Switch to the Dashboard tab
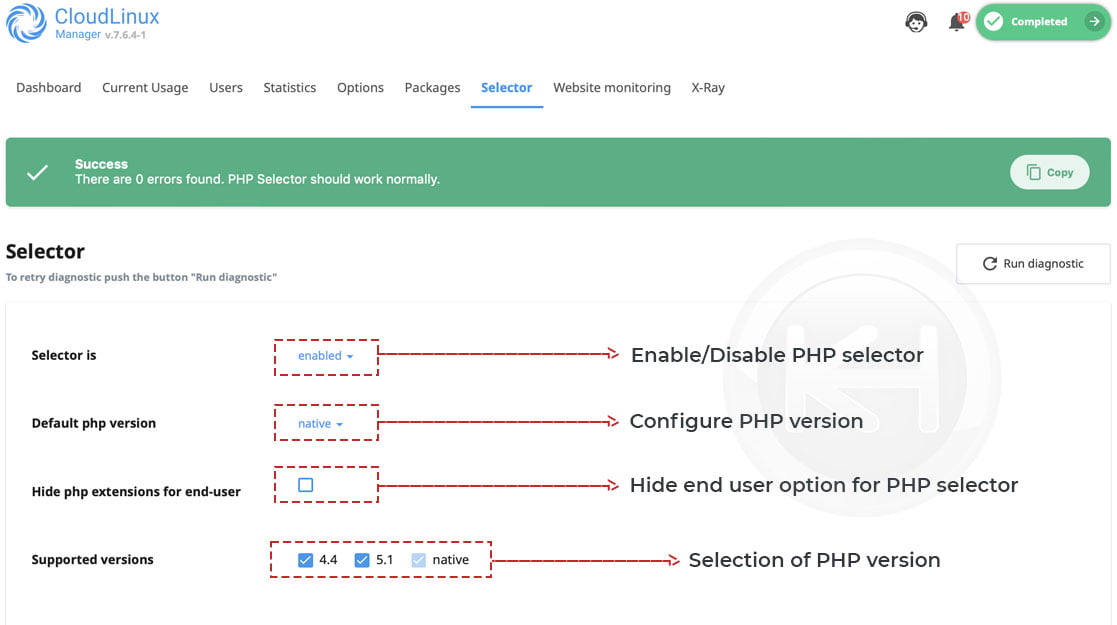The height and width of the screenshot is (625, 1117). point(49,88)
